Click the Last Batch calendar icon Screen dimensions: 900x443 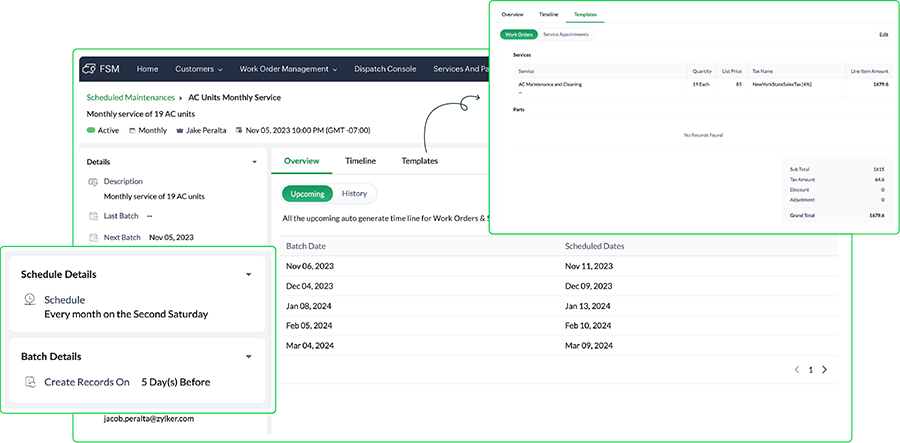click(93, 216)
